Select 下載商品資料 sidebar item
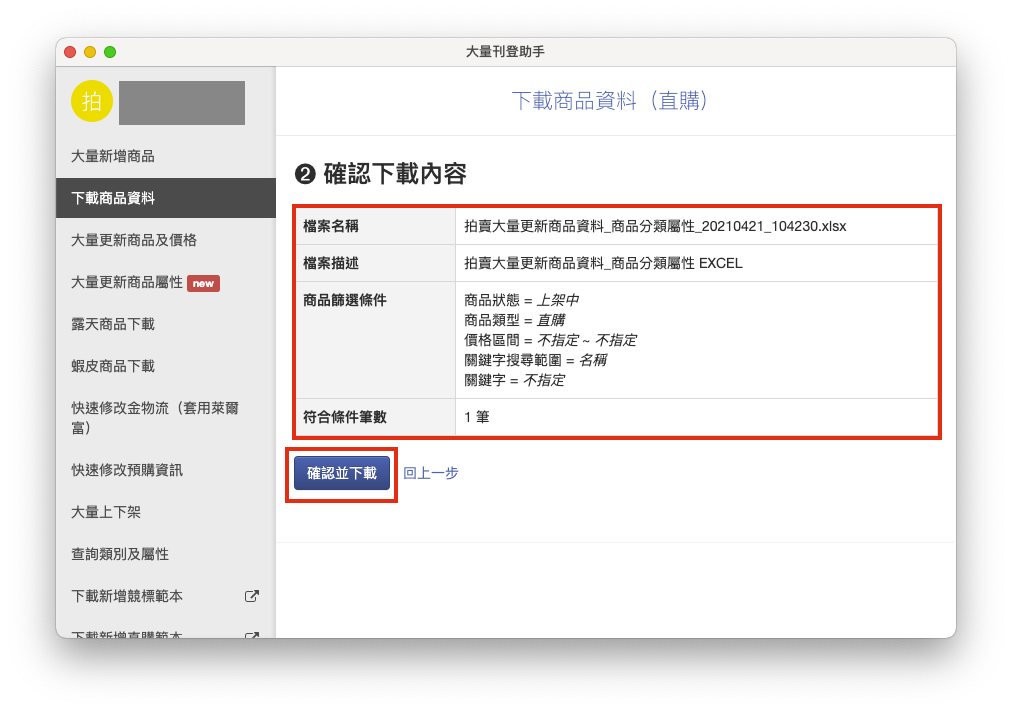The height and width of the screenshot is (712, 1012). 113,198
